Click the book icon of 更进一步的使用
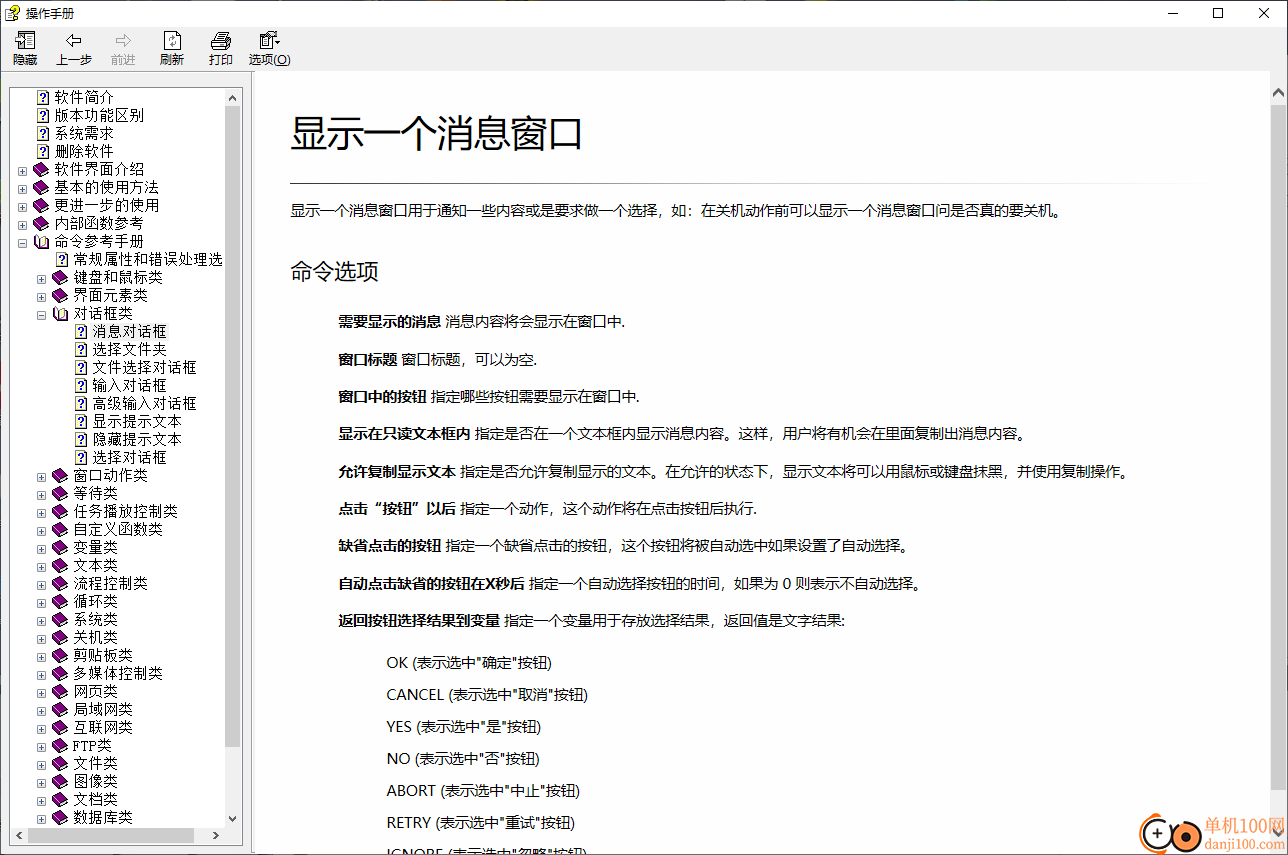Screen dimensions: 1288x855 [x=41, y=205]
